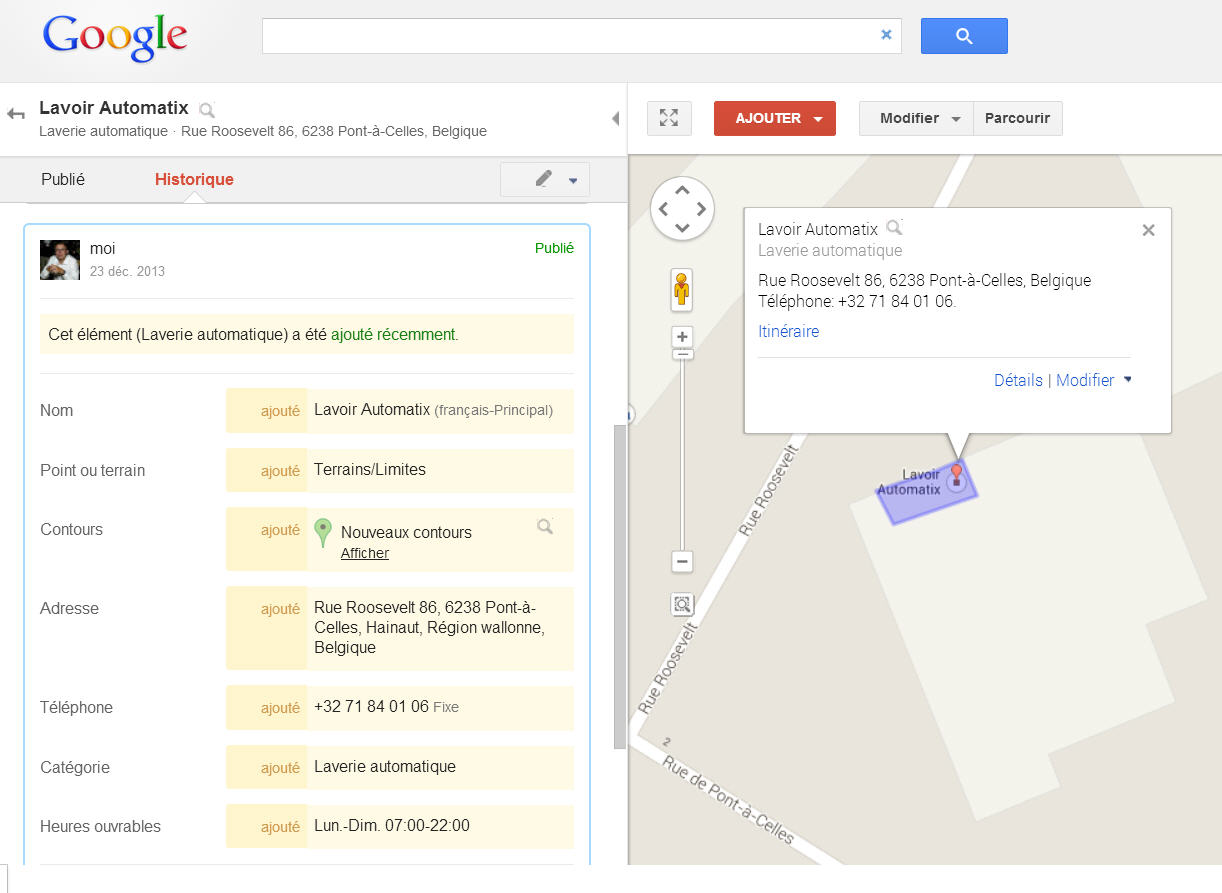Click the Modifier link in the info window
The width and height of the screenshot is (1222, 893).
click(1085, 380)
